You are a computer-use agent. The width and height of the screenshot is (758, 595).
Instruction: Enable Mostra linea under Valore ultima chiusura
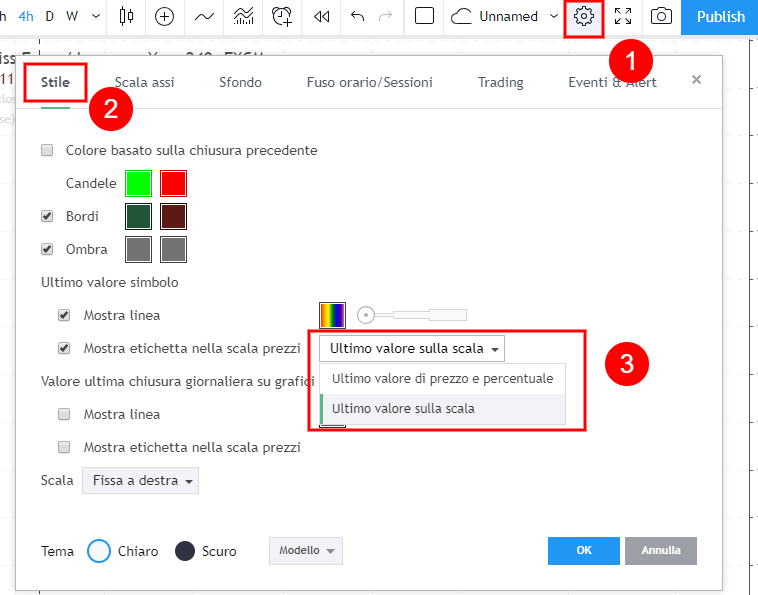64,414
